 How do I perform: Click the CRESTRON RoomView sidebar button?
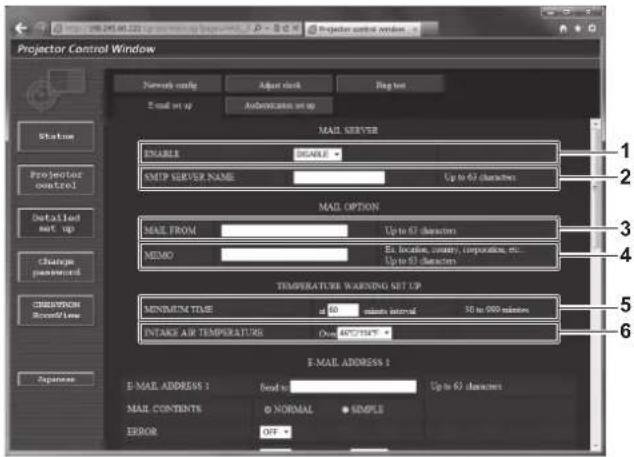point(56,310)
